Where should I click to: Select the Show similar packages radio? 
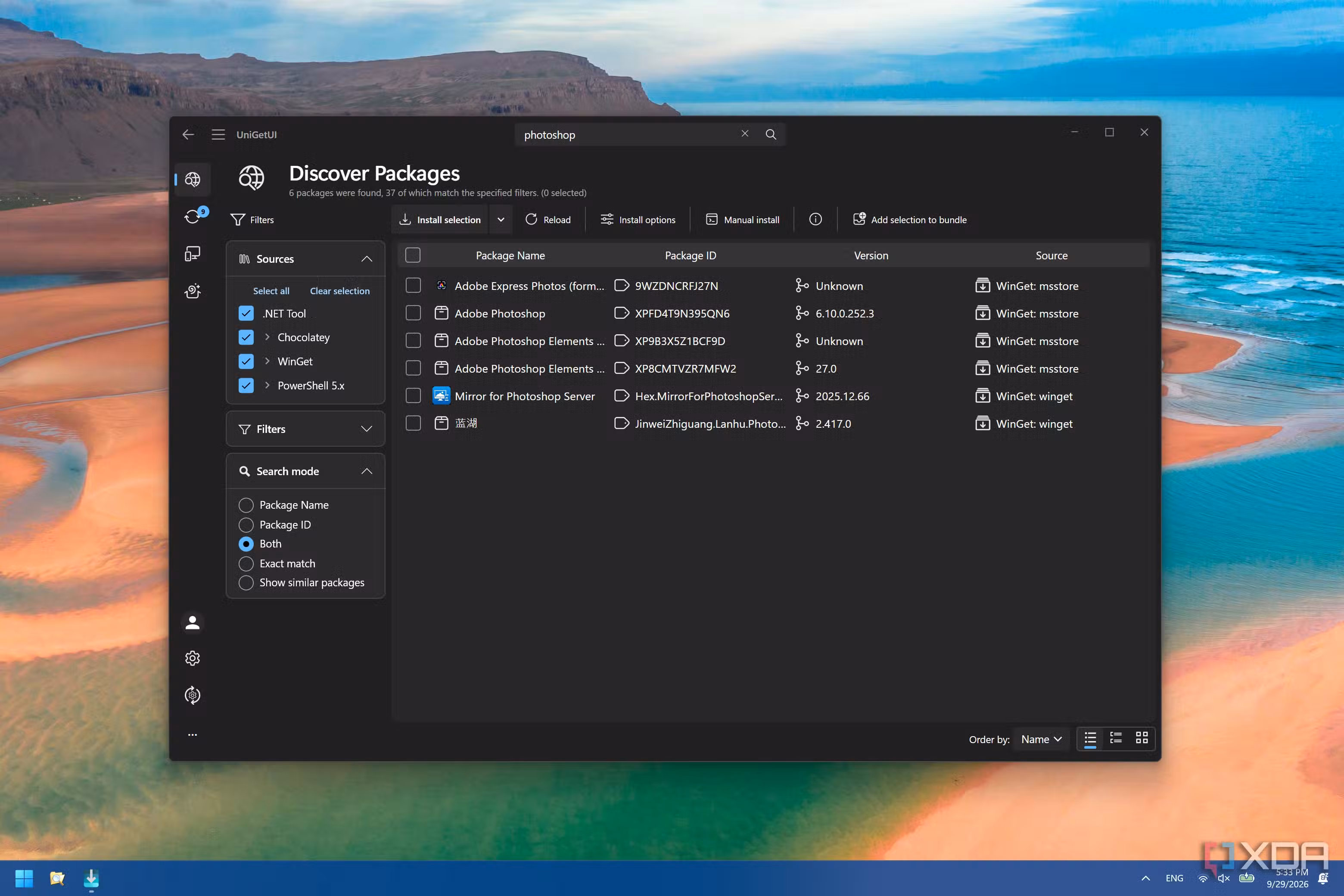coord(246,582)
